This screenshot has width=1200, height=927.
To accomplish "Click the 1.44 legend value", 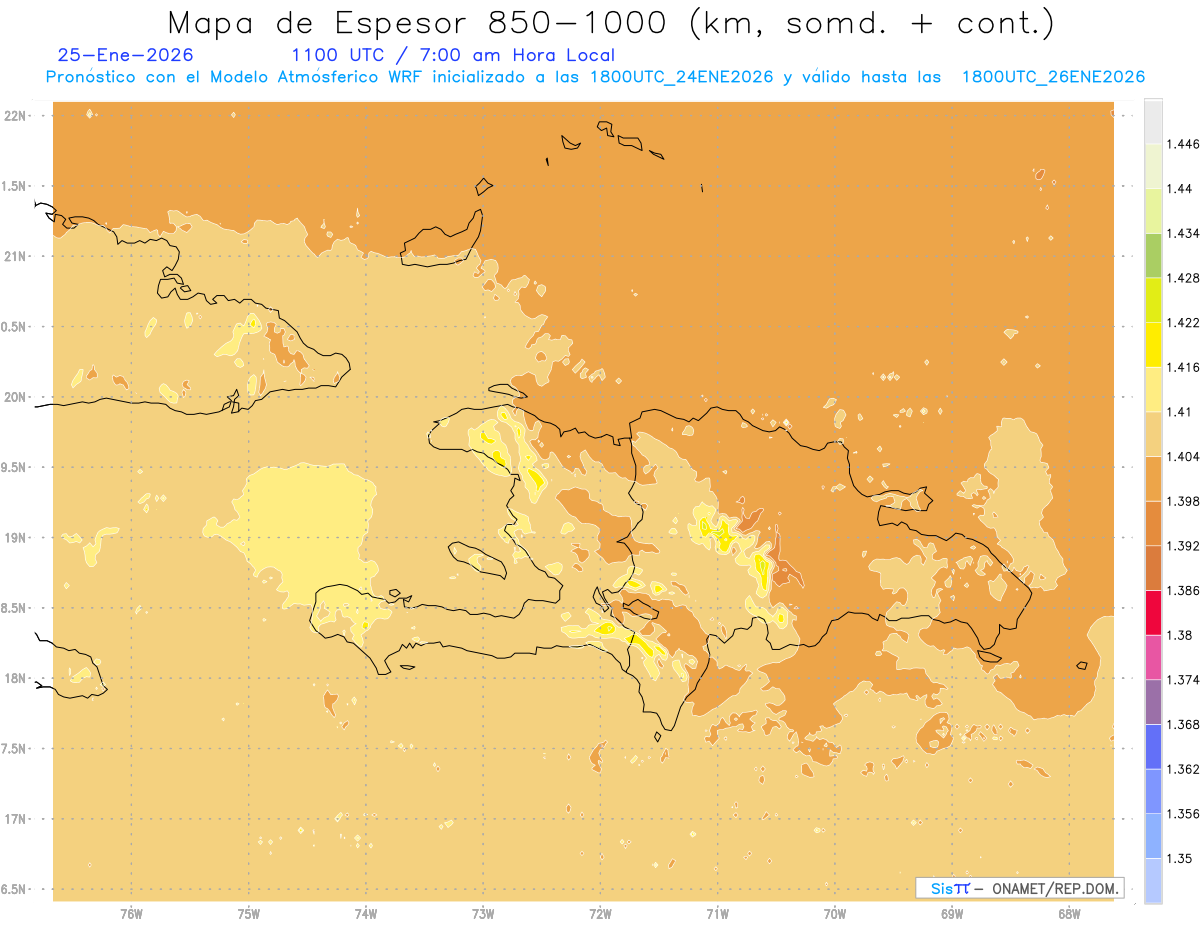I will click(x=1180, y=189).
